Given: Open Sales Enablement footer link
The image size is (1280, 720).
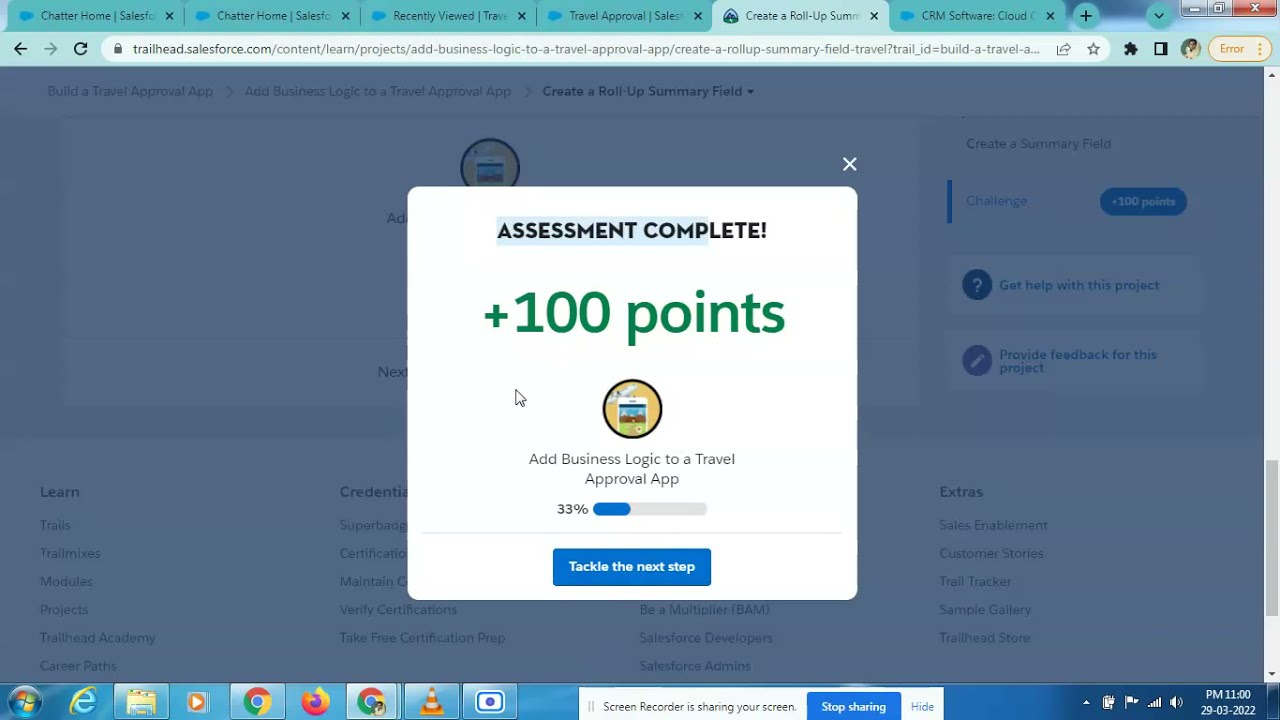Looking at the screenshot, I should (x=993, y=525).
